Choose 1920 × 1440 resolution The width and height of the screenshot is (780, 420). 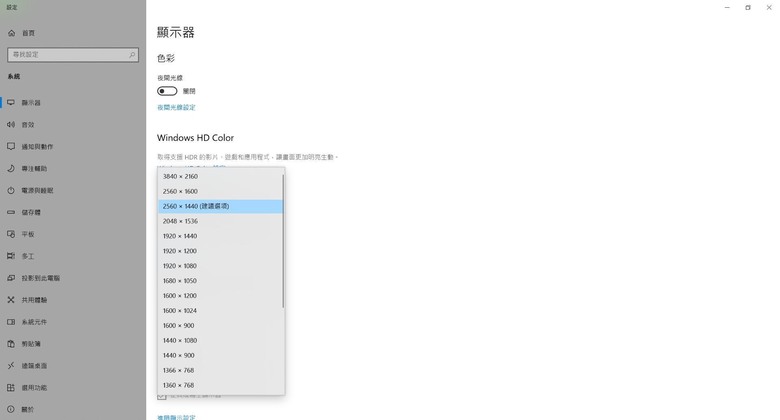[220, 236]
